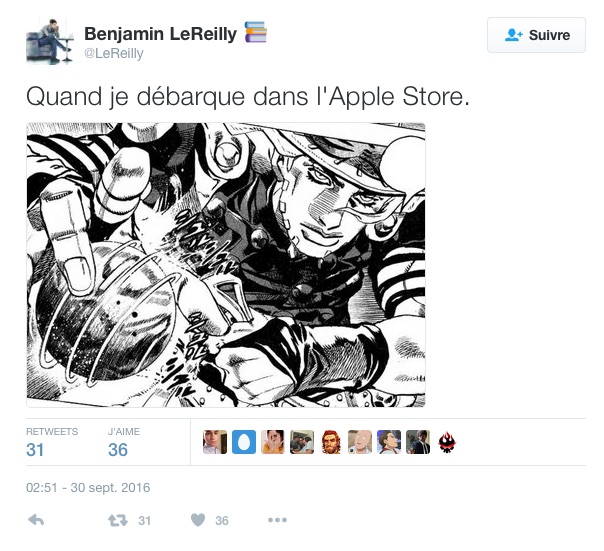Retweet using the retweet arrows icon
The height and width of the screenshot is (551, 604).
[118, 521]
